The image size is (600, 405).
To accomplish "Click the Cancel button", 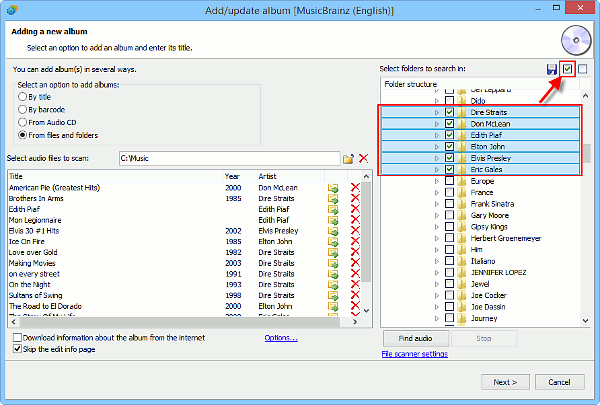I will (559, 382).
